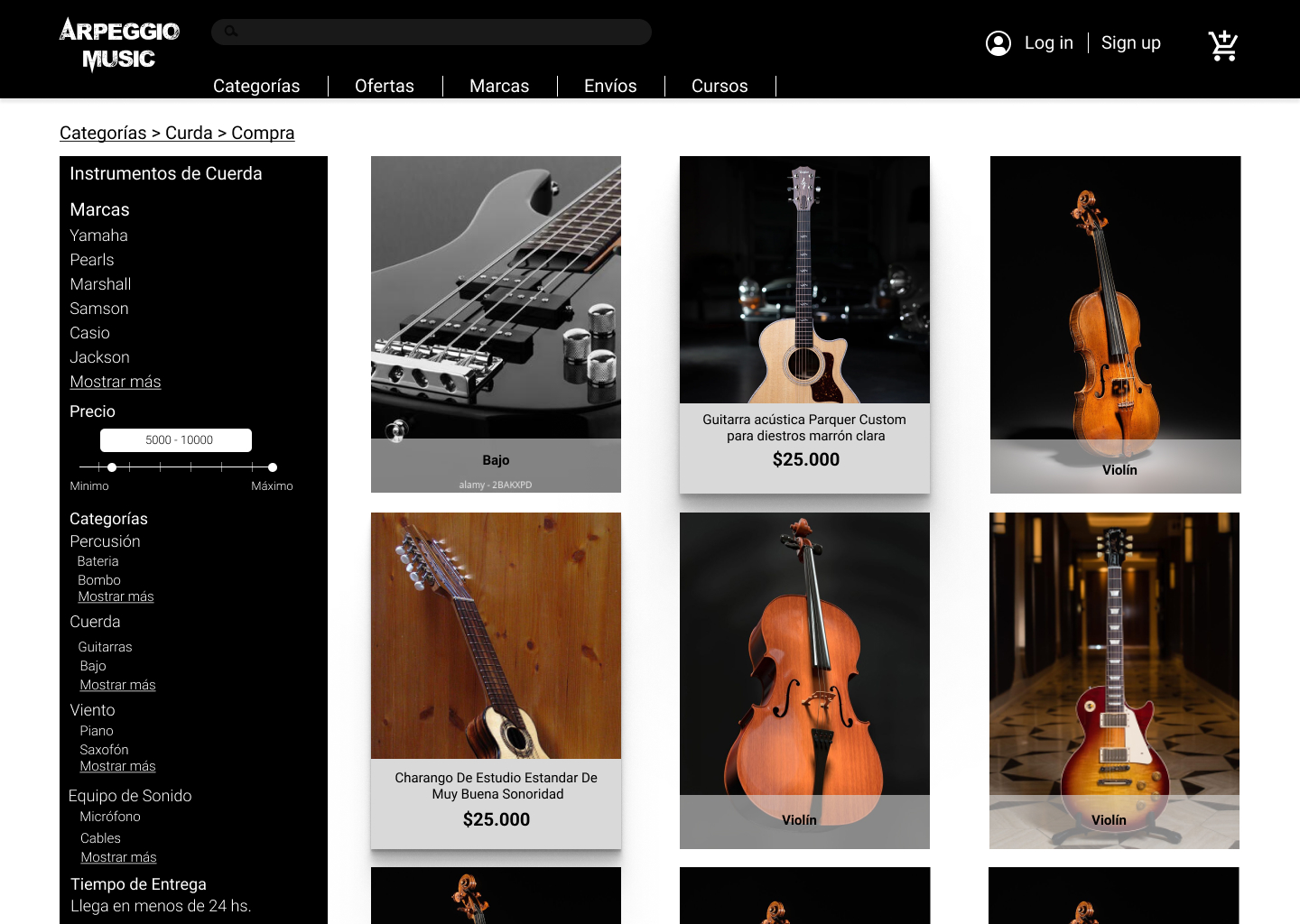The height and width of the screenshot is (924, 1300).
Task: Open the Cursos section
Action: point(719,86)
